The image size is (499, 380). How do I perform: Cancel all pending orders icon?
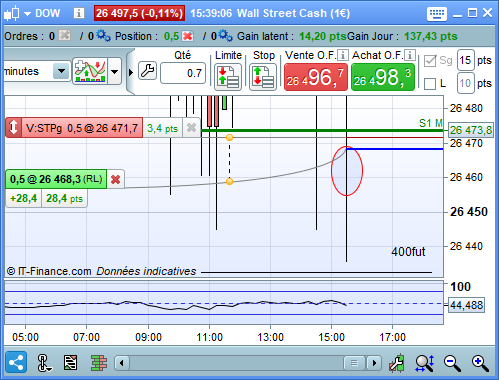point(65,35)
